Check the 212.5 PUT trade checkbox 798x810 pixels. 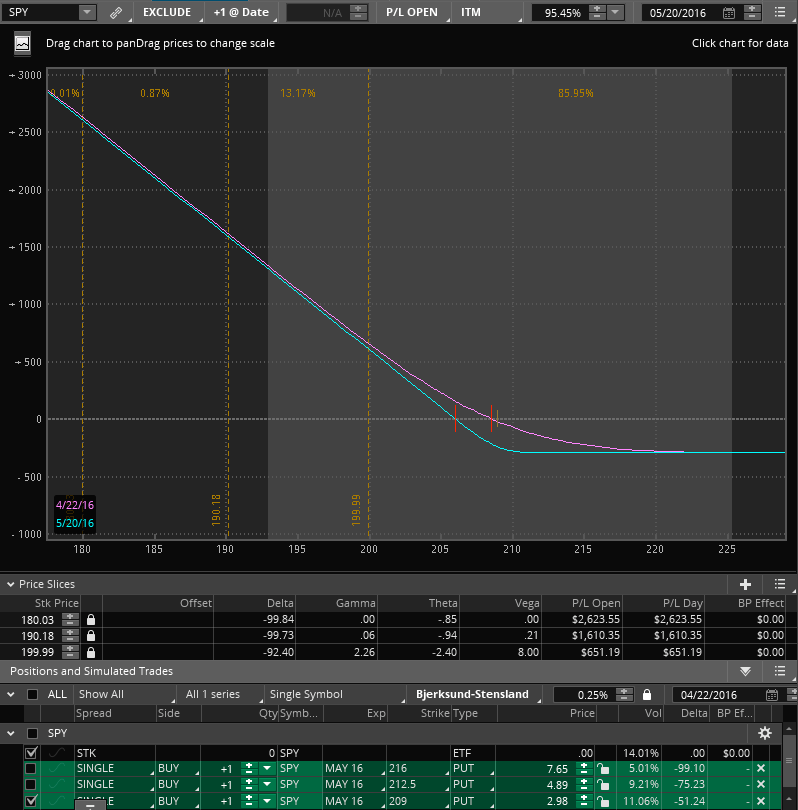coord(31,784)
